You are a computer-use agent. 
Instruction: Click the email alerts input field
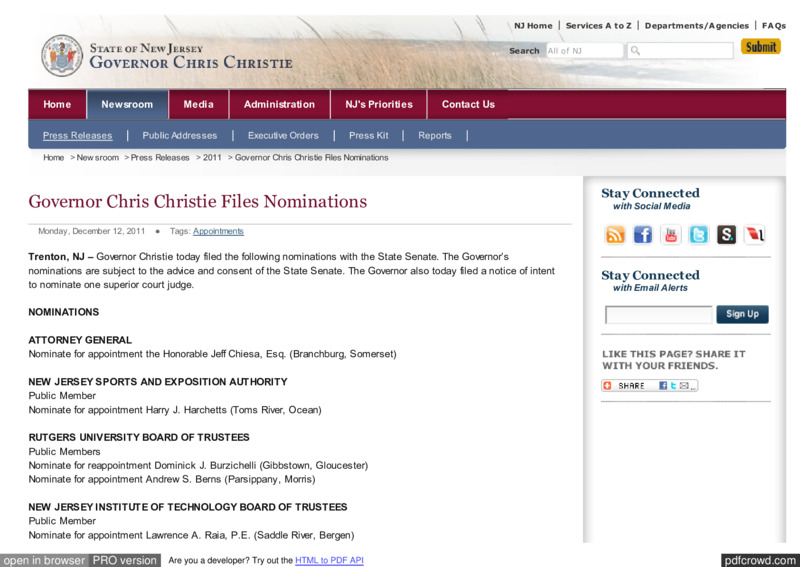(658, 314)
